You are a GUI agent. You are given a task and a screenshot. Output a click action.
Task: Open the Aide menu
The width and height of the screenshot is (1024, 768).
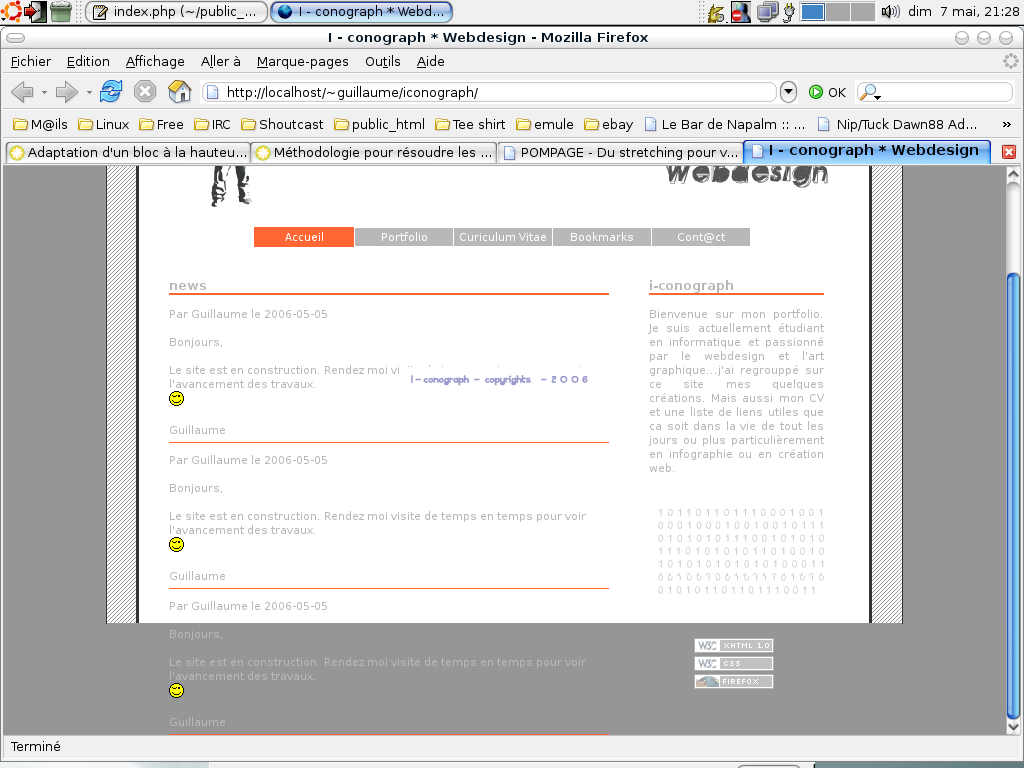(430, 61)
